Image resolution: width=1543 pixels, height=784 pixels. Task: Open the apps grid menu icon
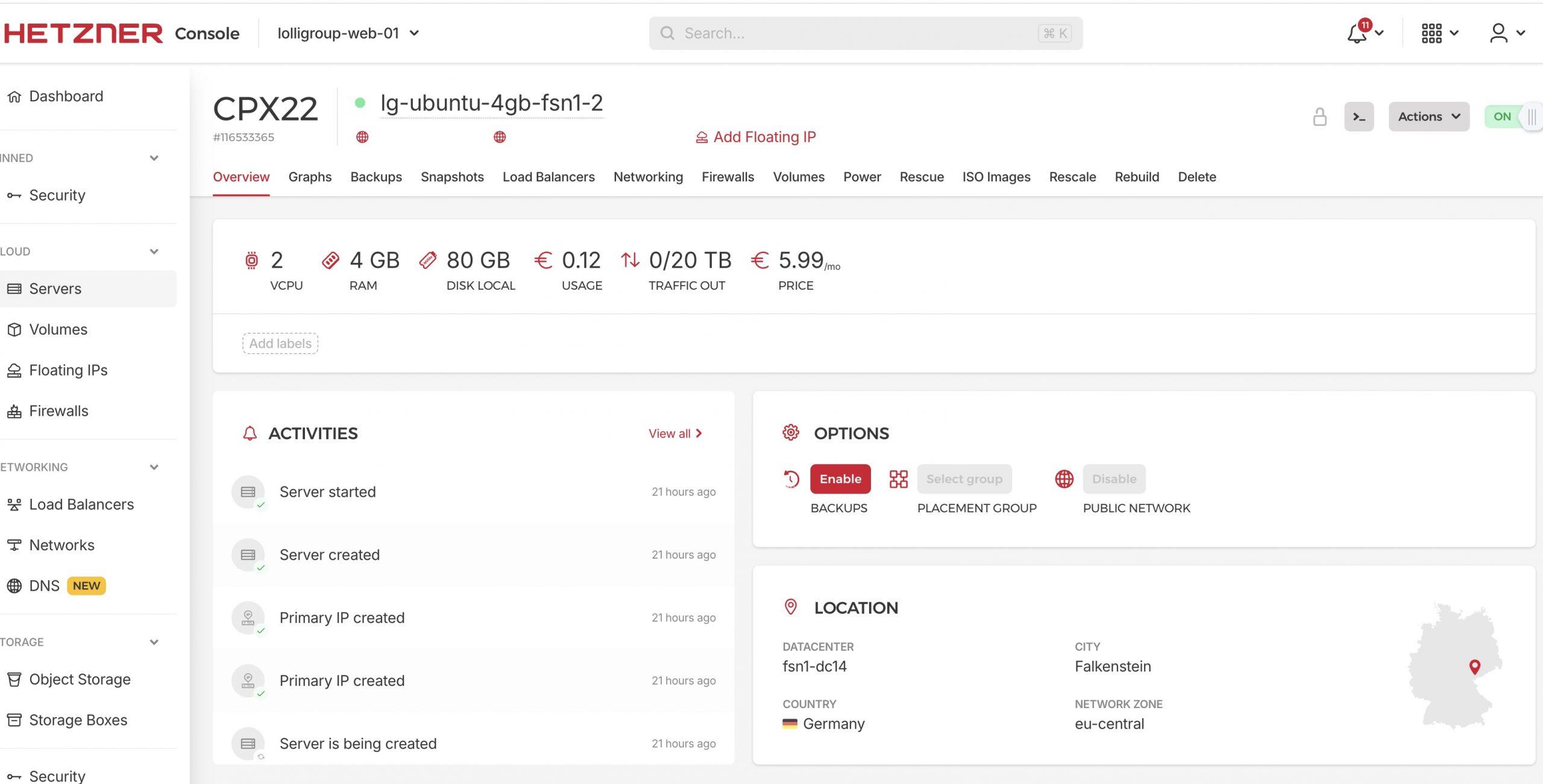tap(1431, 33)
